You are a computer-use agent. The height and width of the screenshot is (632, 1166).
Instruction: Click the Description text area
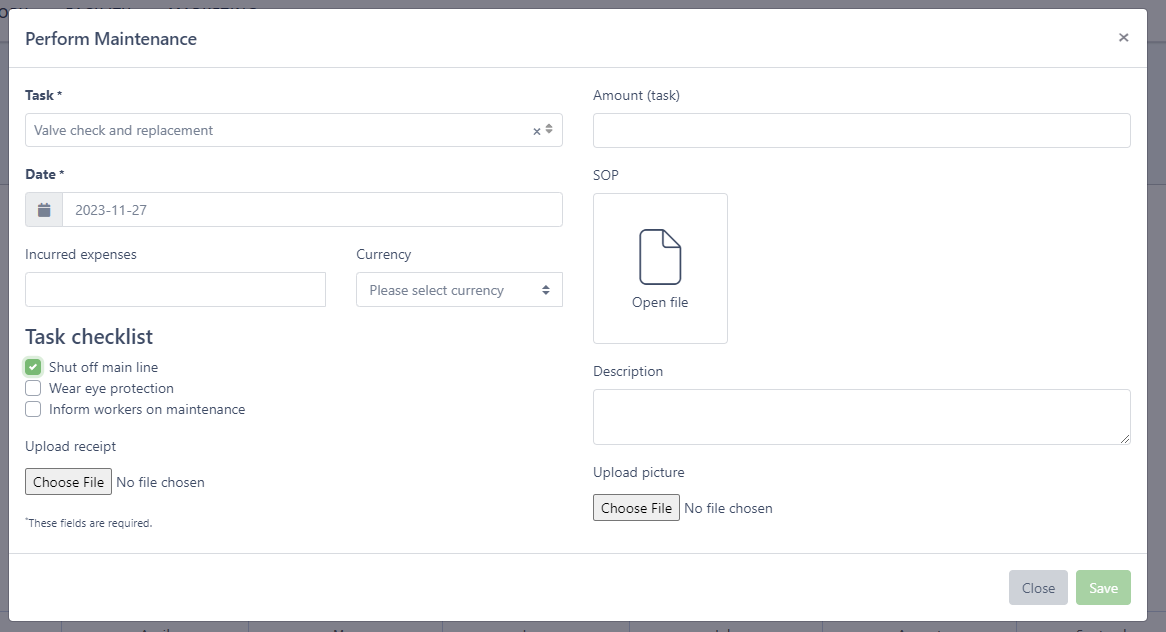860,416
